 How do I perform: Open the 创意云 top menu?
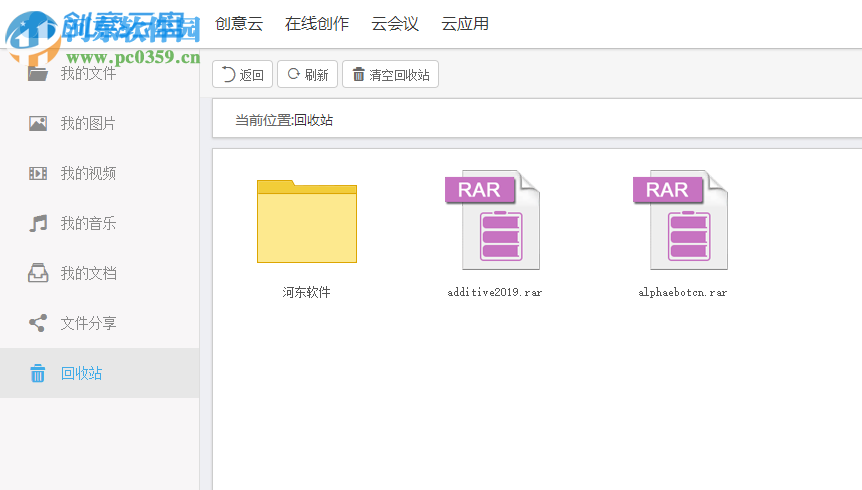pyautogui.click(x=239, y=24)
